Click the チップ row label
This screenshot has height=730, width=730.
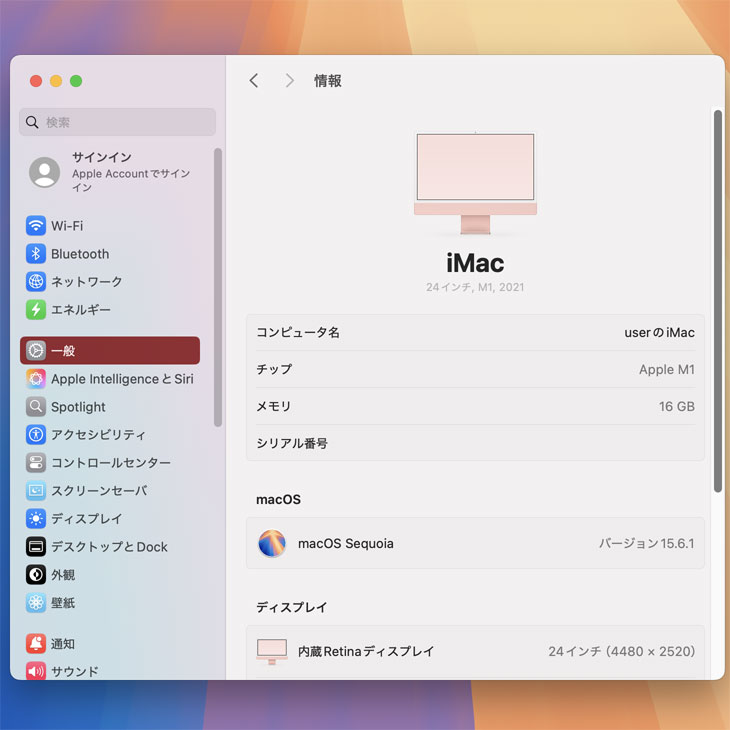pyautogui.click(x=274, y=369)
